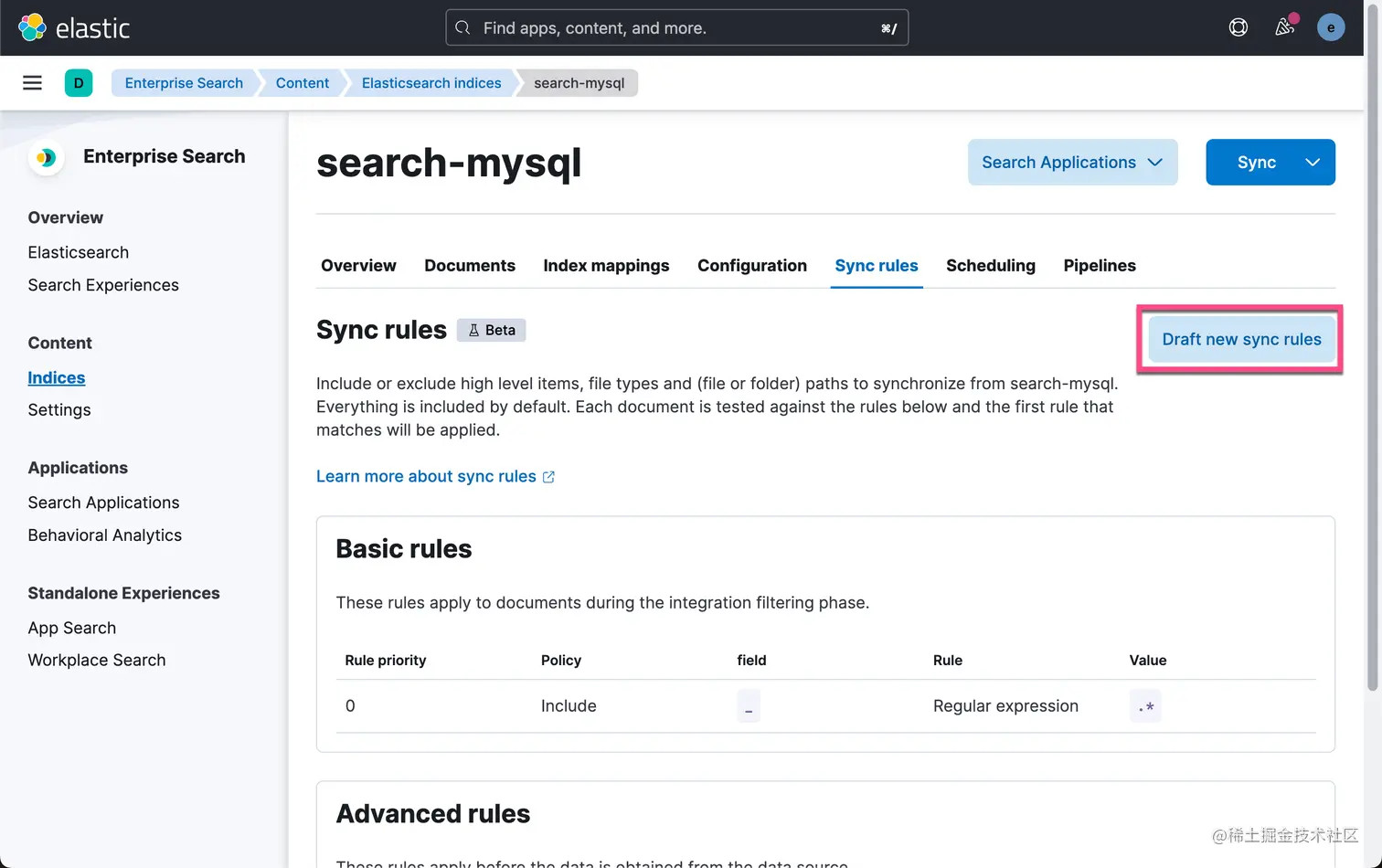Open Learn more about sync rules link
1382x868 pixels.
tap(426, 477)
